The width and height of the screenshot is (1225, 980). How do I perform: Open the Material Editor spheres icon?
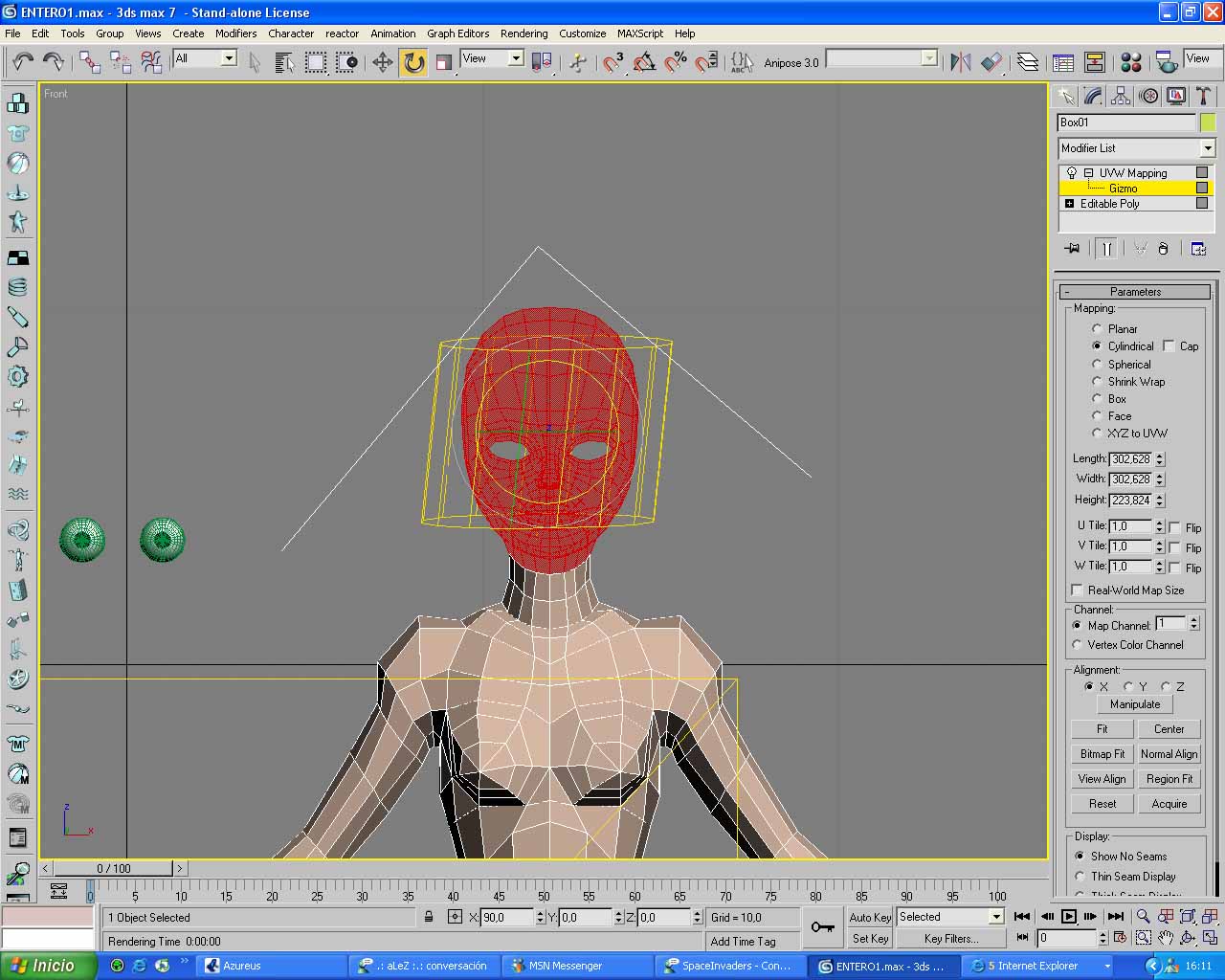coord(1131,62)
